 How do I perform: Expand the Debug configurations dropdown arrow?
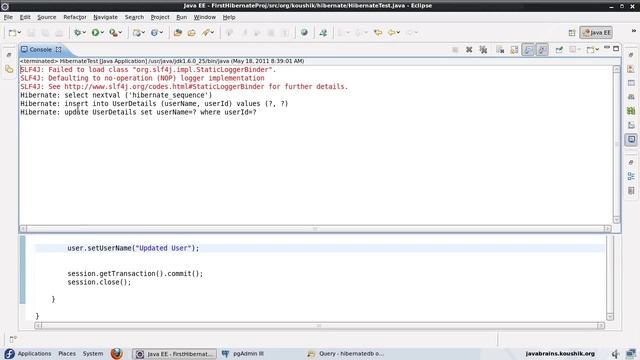pos(84,33)
